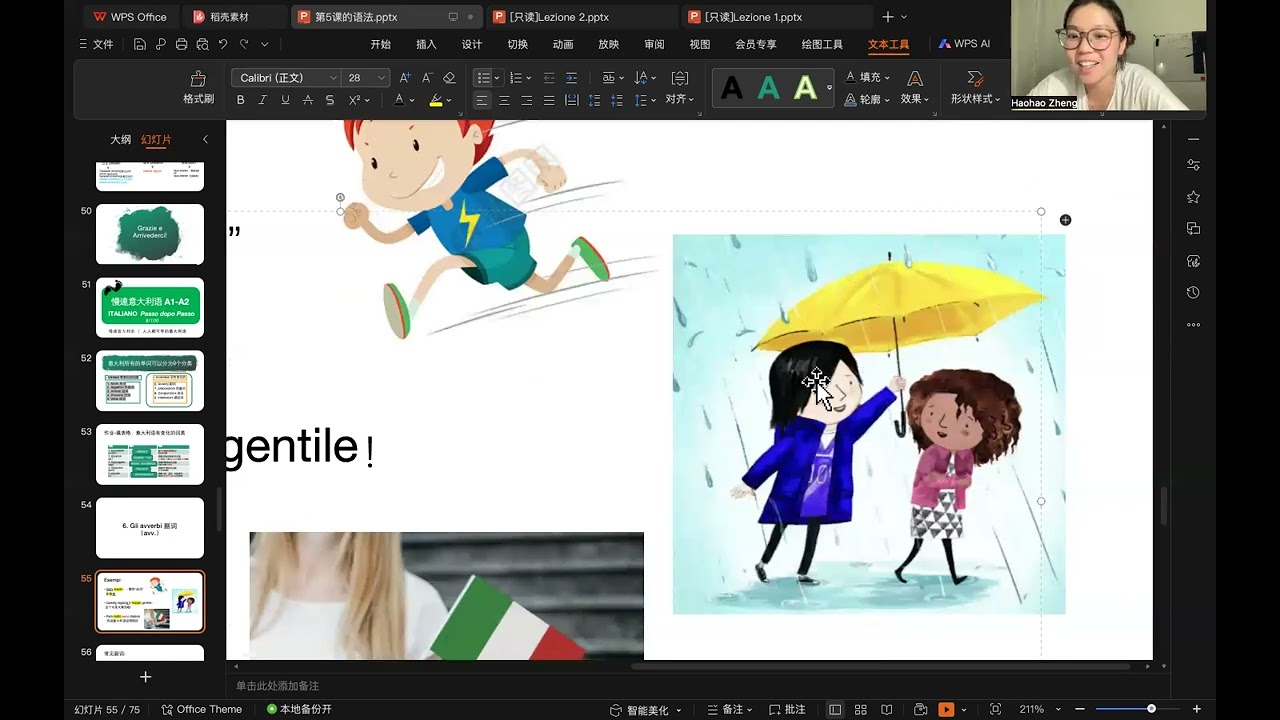This screenshot has height=720, width=1280.
Task: Click the Office Theme status bar button
Action: click(x=202, y=709)
